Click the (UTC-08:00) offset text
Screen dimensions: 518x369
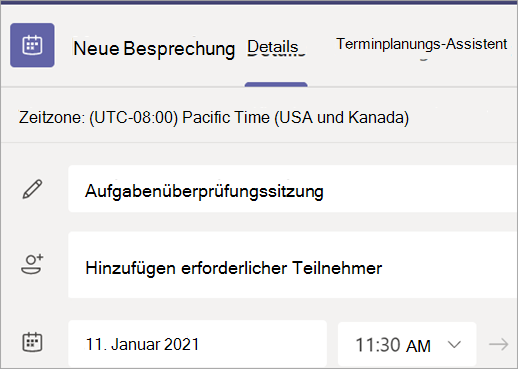point(133,117)
